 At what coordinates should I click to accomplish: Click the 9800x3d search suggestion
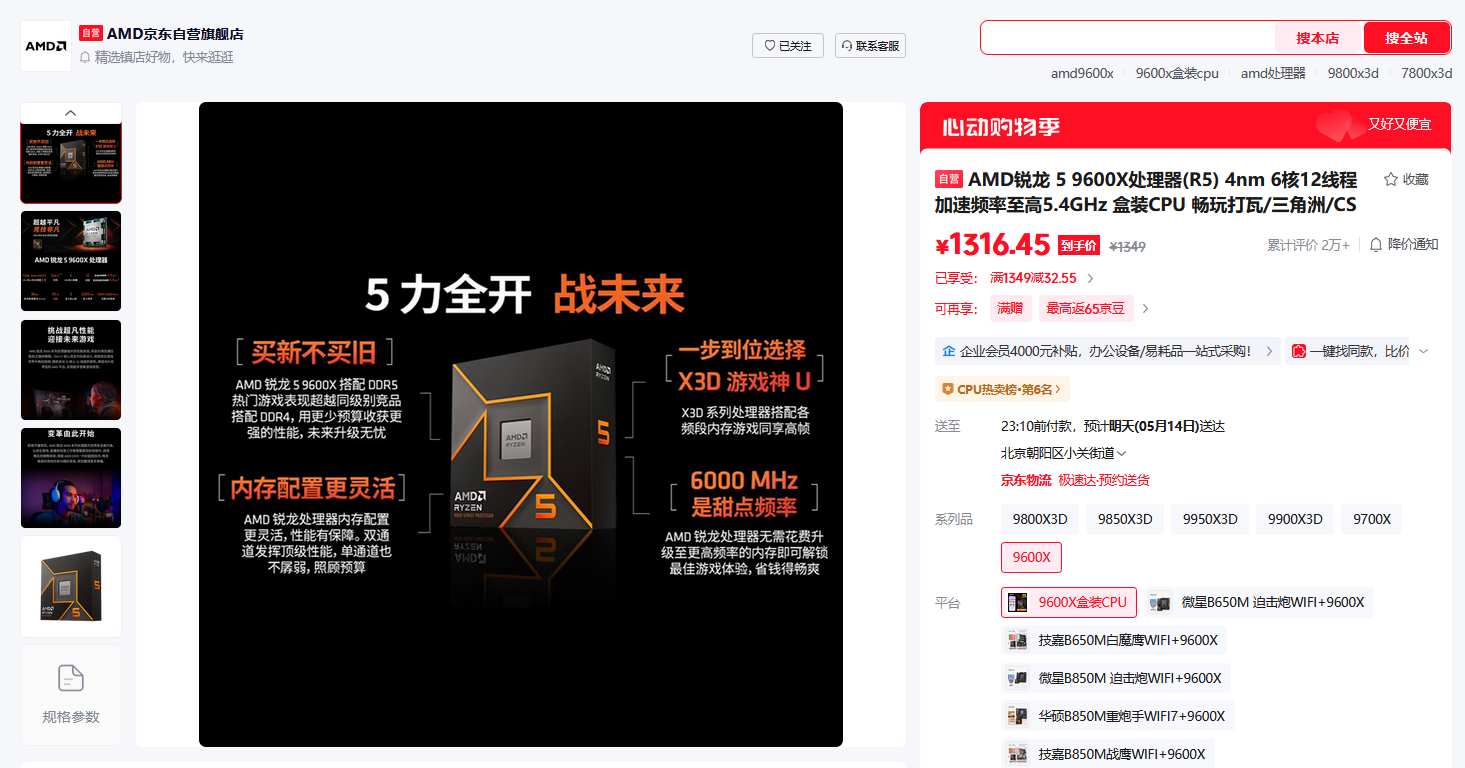point(1353,73)
